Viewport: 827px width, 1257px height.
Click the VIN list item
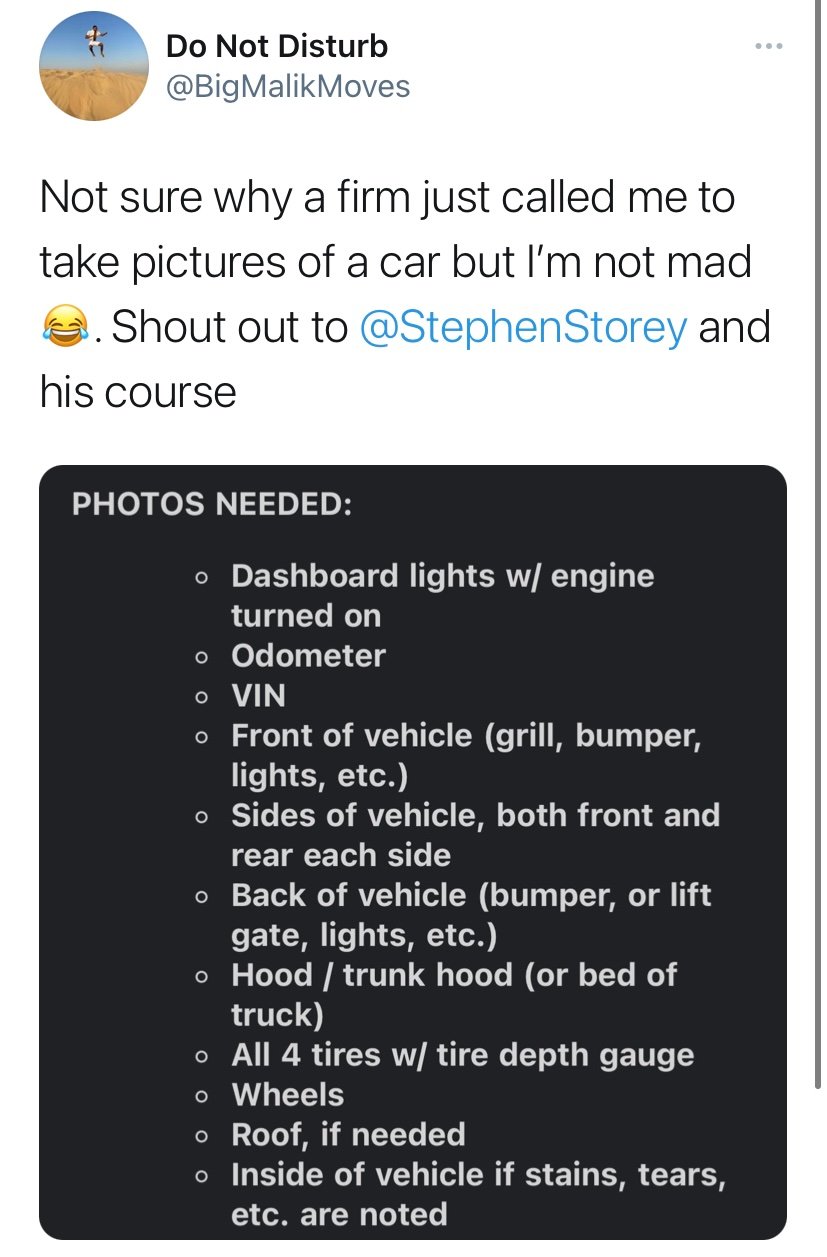click(258, 696)
